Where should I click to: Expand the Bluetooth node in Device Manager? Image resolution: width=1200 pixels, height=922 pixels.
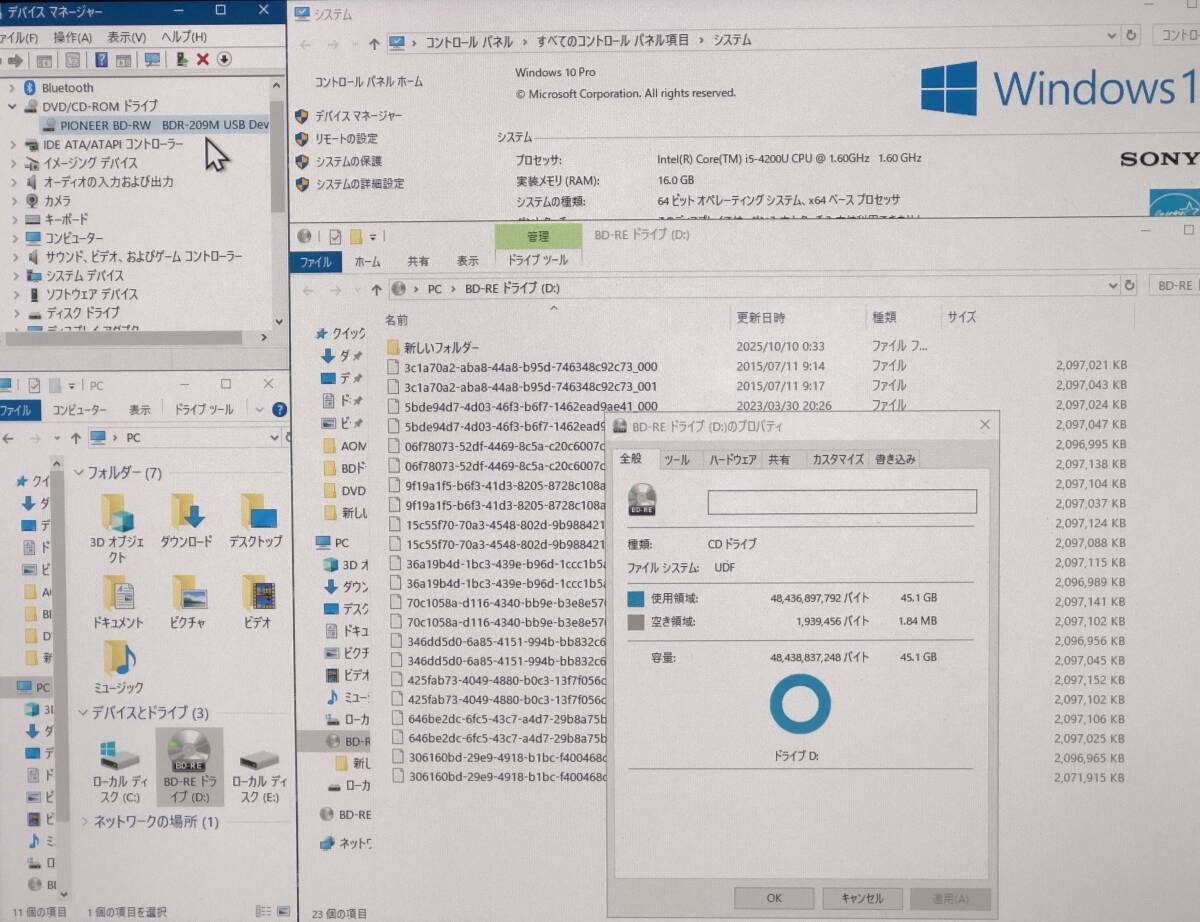tap(12, 88)
